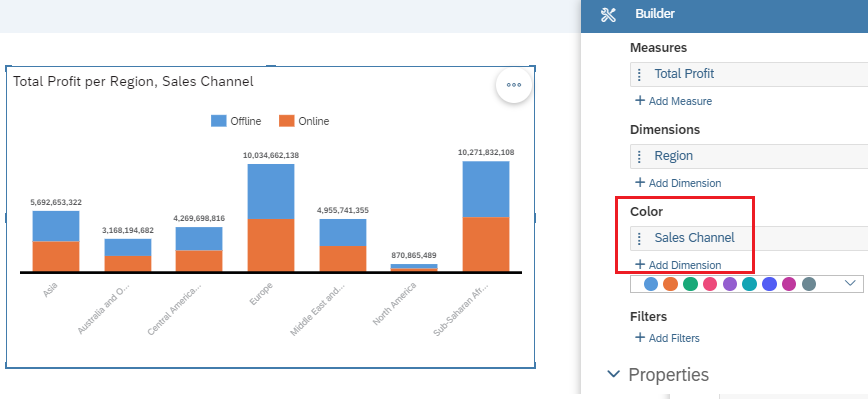Pick the teal palette swatch
Viewport: 868px width, 399px height.
[749, 284]
